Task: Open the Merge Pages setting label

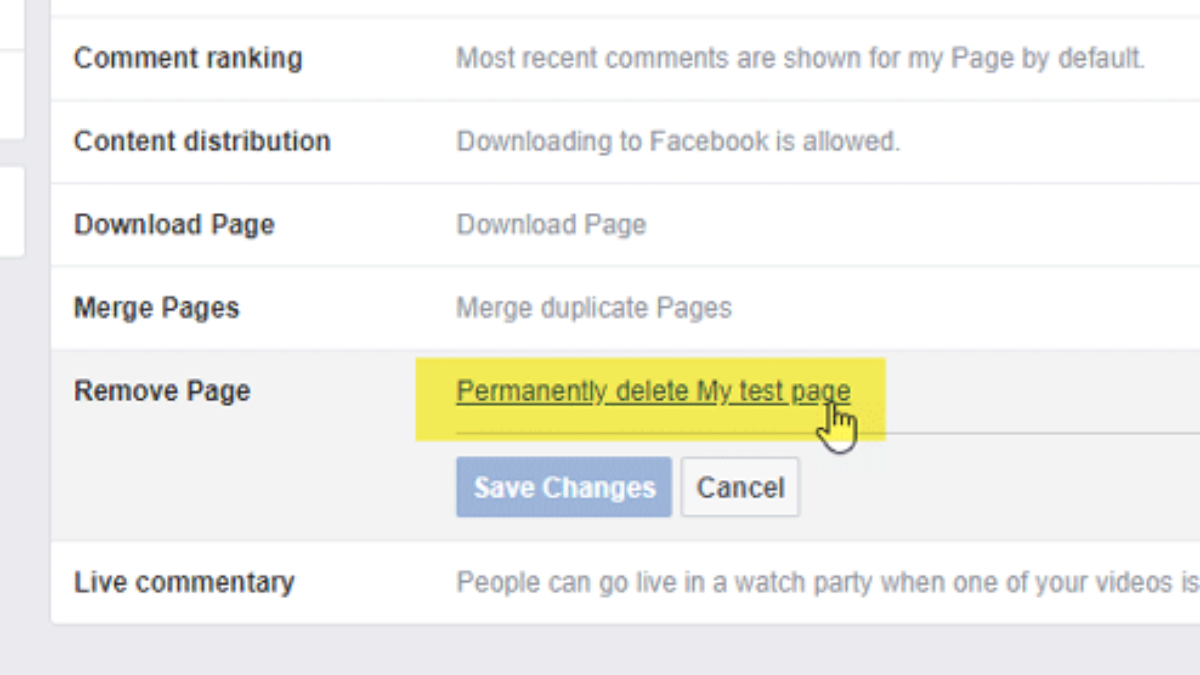Action: [x=157, y=307]
